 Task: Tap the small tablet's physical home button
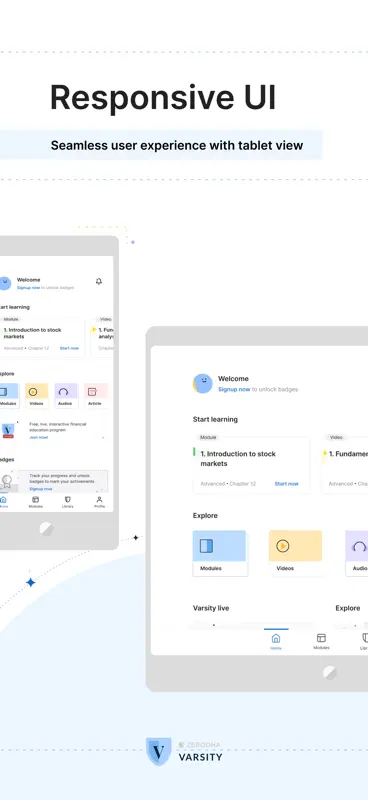[46, 529]
